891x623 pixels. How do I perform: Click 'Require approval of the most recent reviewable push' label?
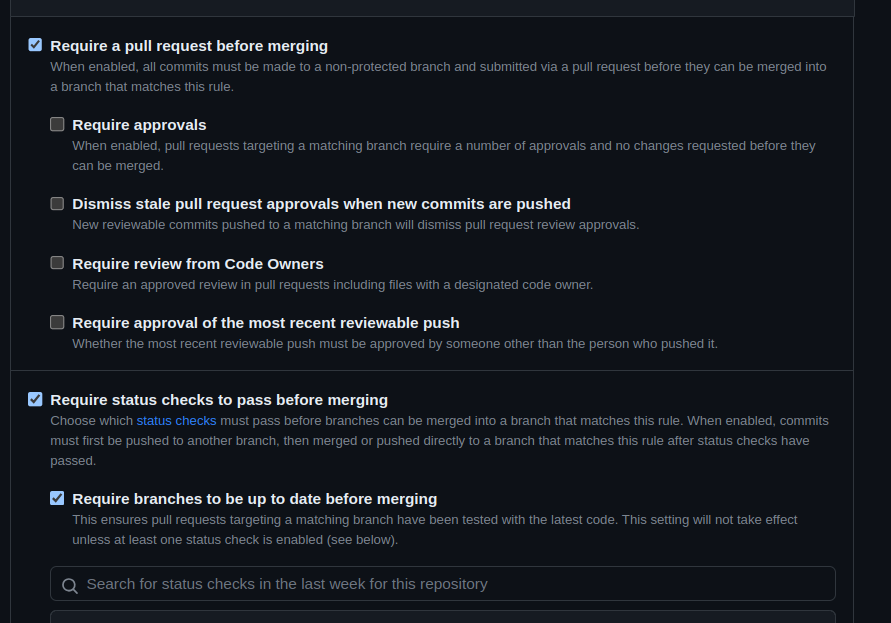click(x=266, y=323)
